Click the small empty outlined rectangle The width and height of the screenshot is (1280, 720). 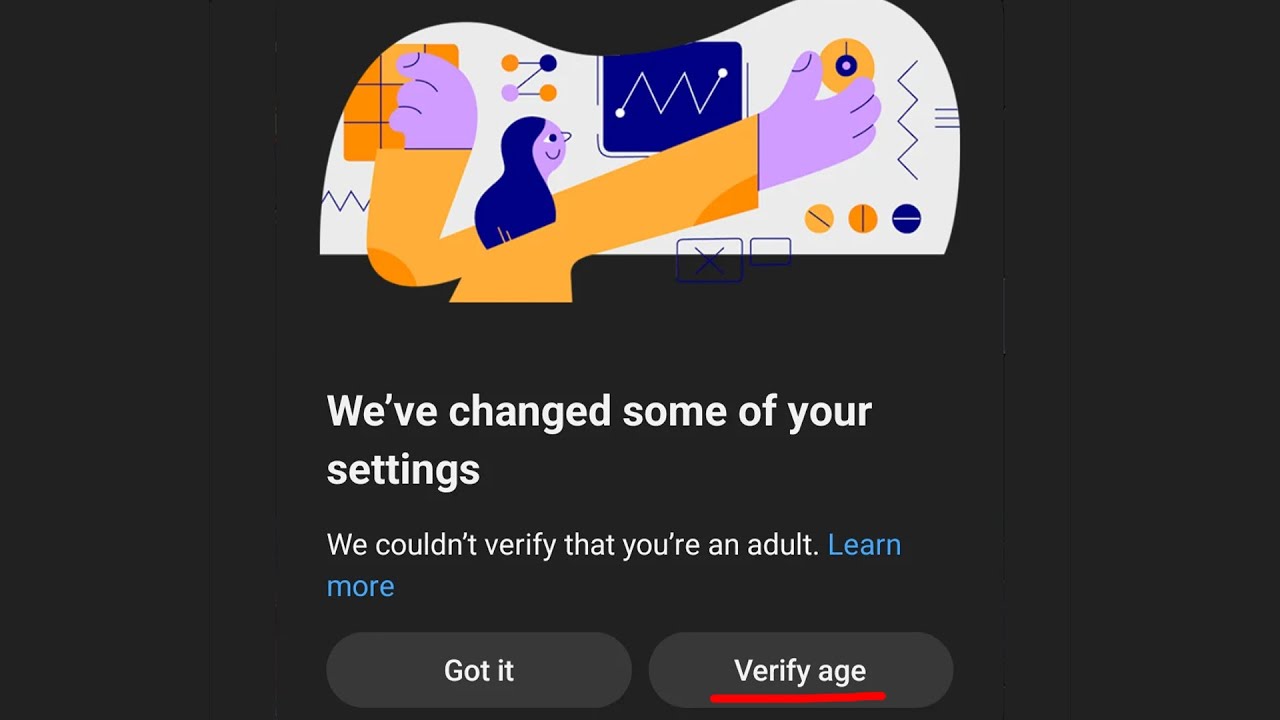click(770, 251)
